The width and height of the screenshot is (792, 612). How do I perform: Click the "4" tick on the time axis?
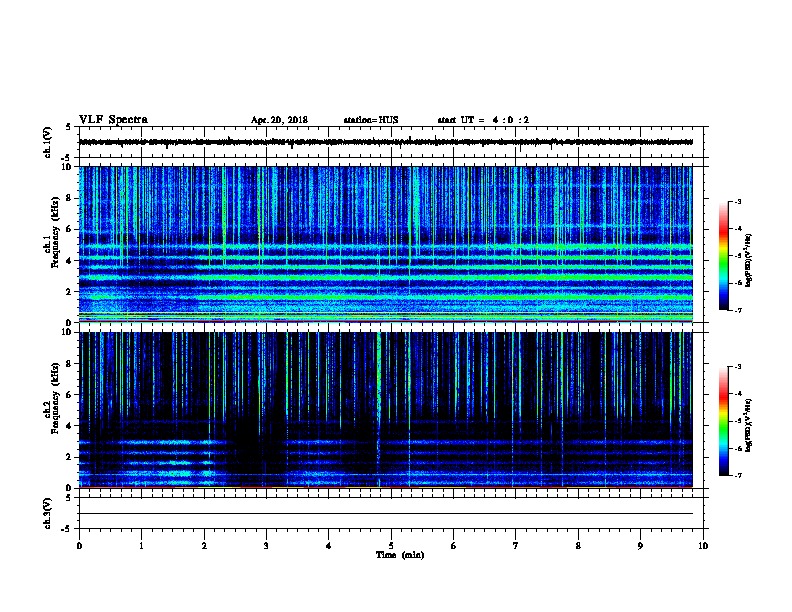click(329, 545)
